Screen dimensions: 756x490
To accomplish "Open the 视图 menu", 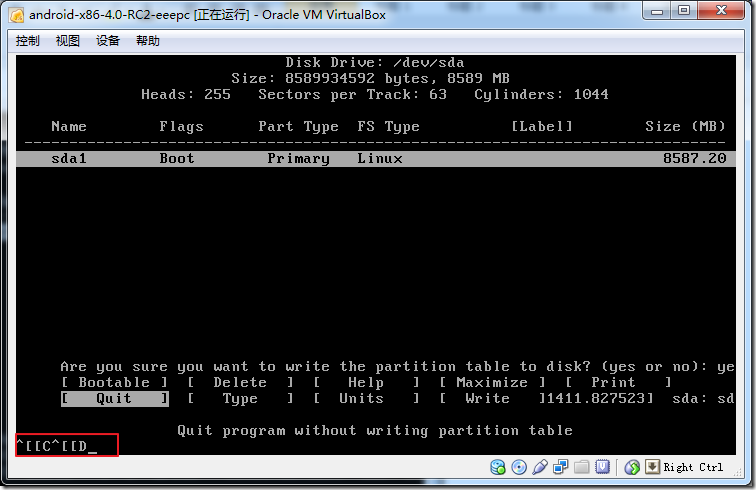I will click(68, 41).
